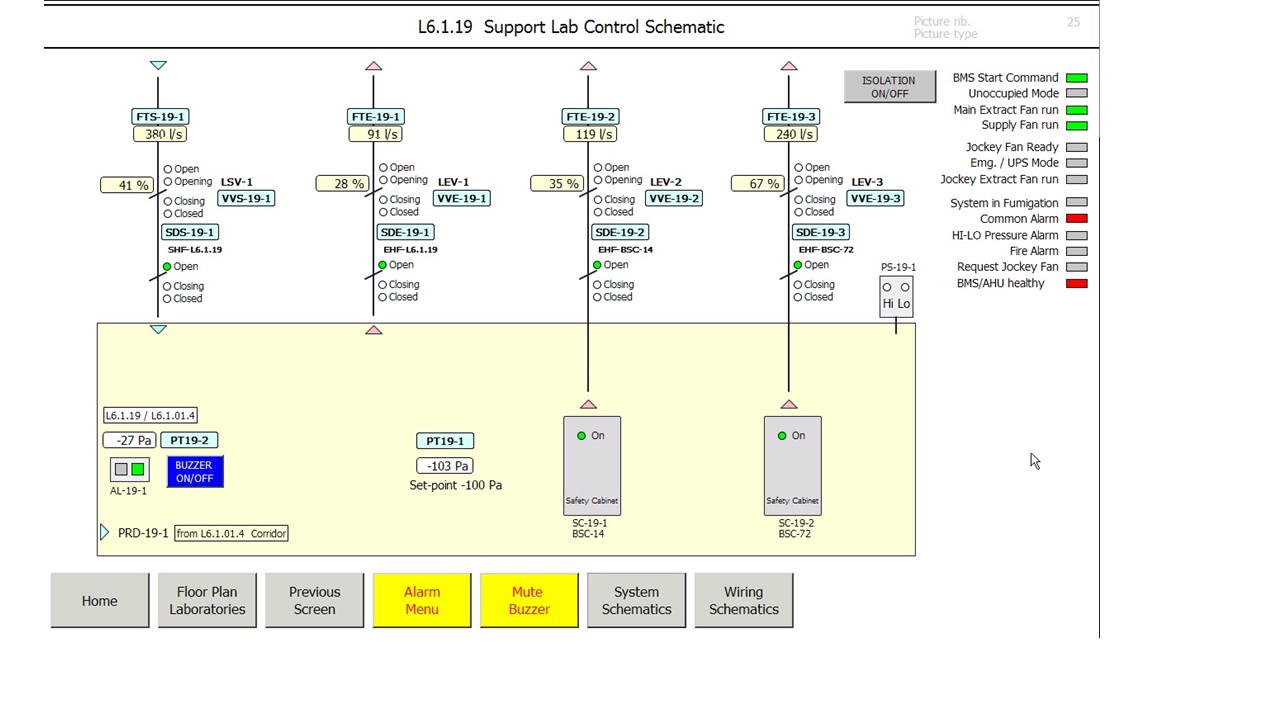
Task: Select the FTS-19-1 flow sensor tag
Action: (160, 116)
